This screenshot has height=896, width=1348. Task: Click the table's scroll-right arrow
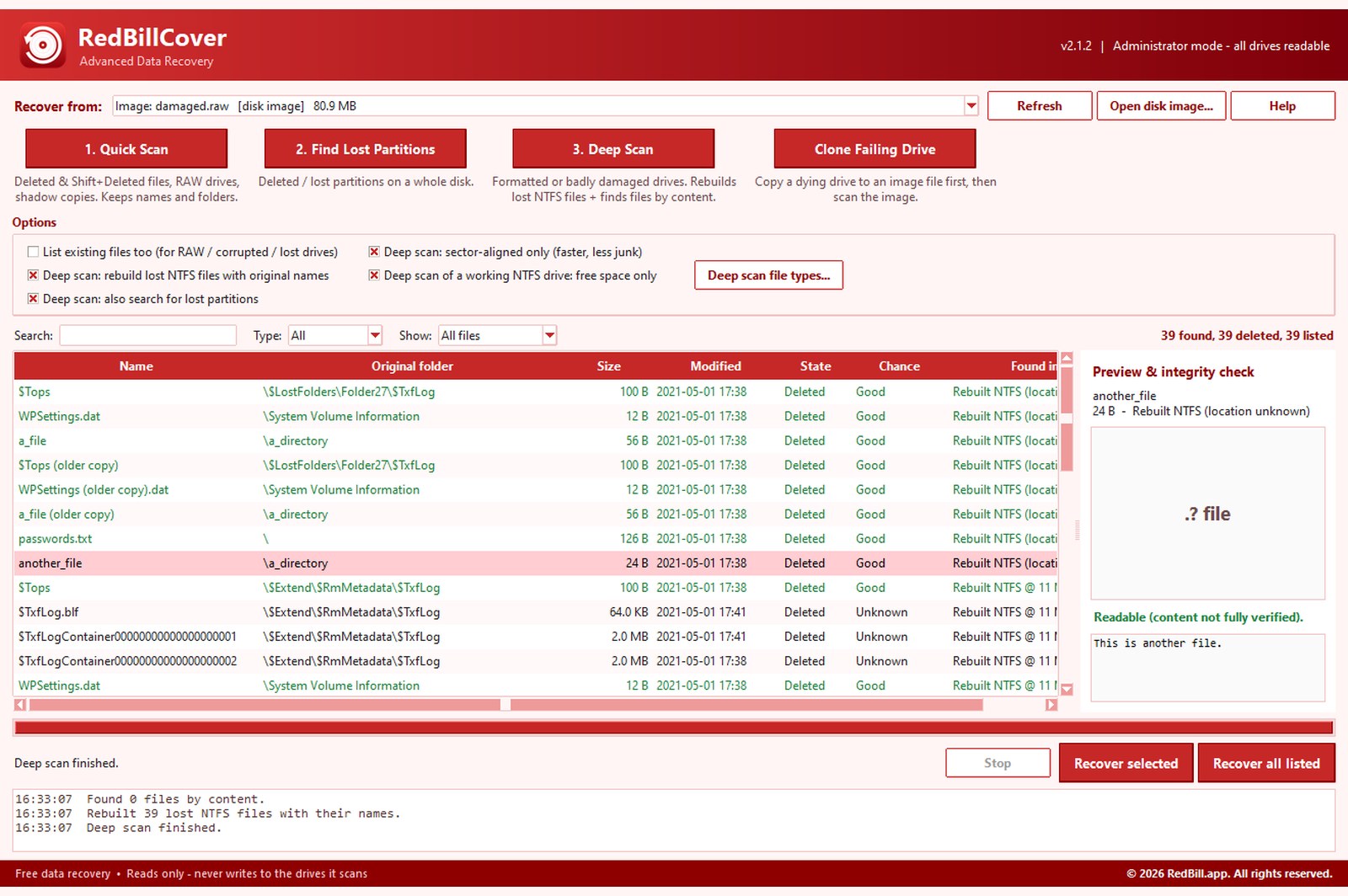[x=1051, y=705]
